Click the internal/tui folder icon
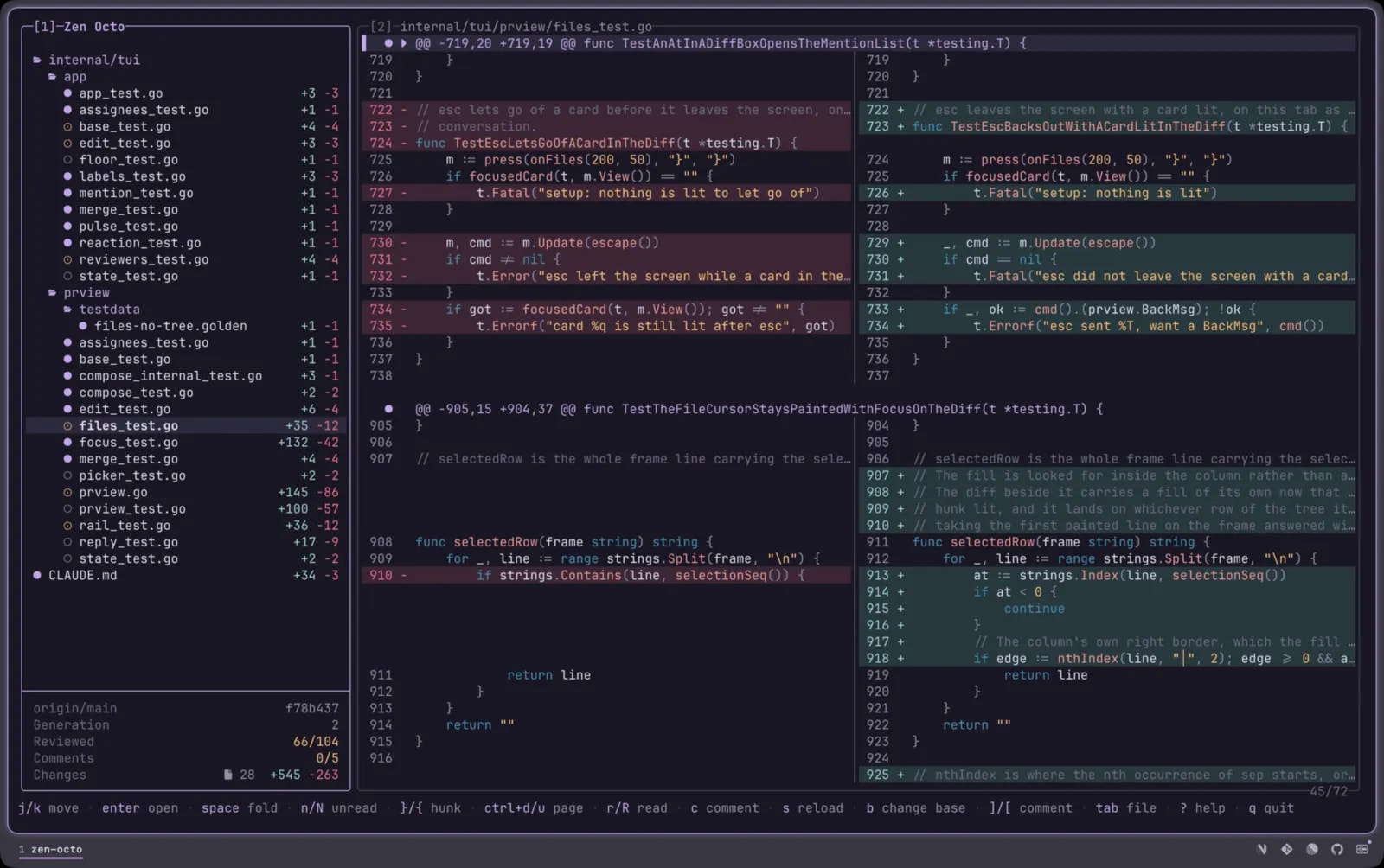The image size is (1384, 868). [37, 60]
